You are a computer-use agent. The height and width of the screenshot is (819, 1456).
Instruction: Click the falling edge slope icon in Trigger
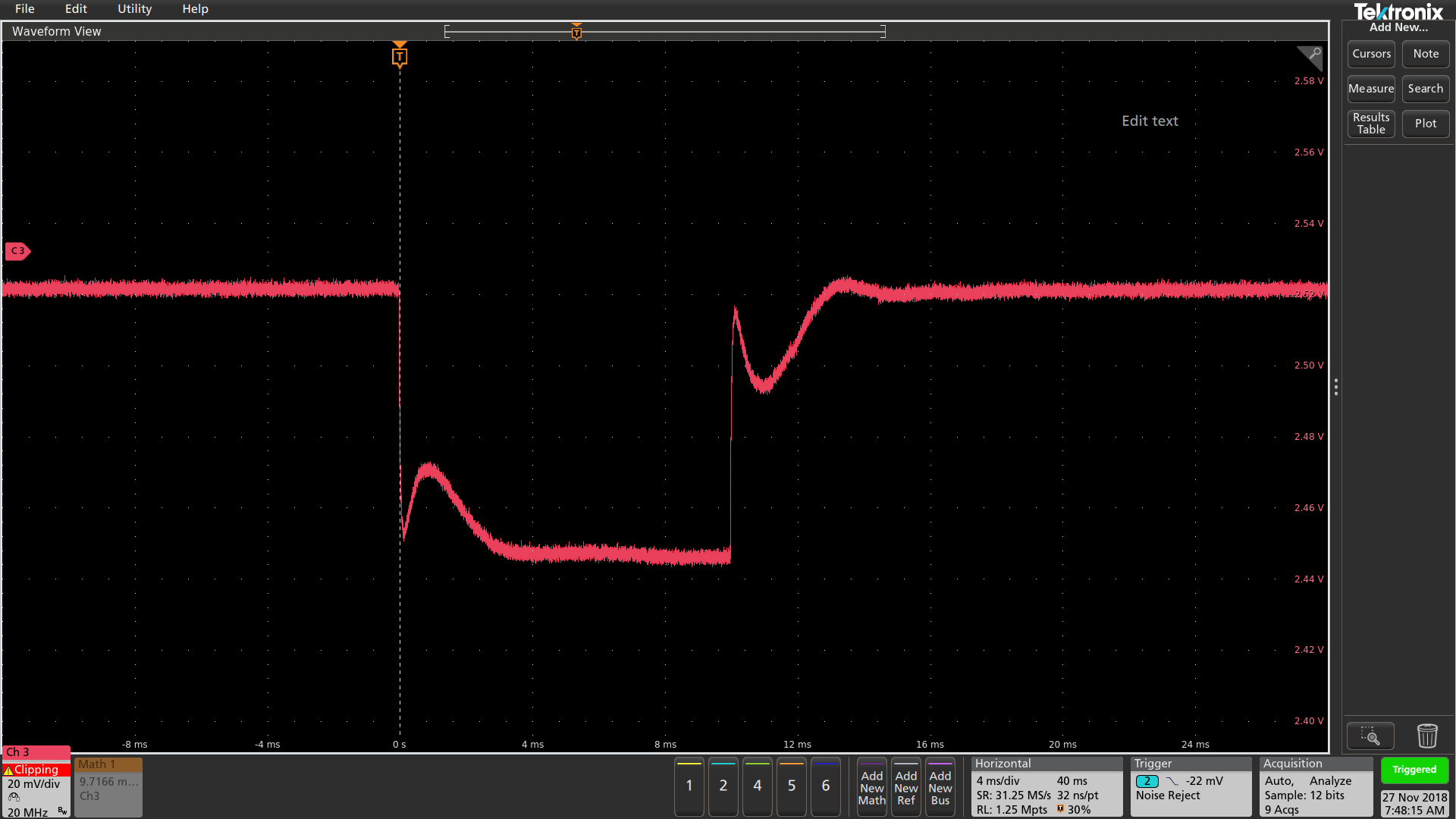point(1172,781)
